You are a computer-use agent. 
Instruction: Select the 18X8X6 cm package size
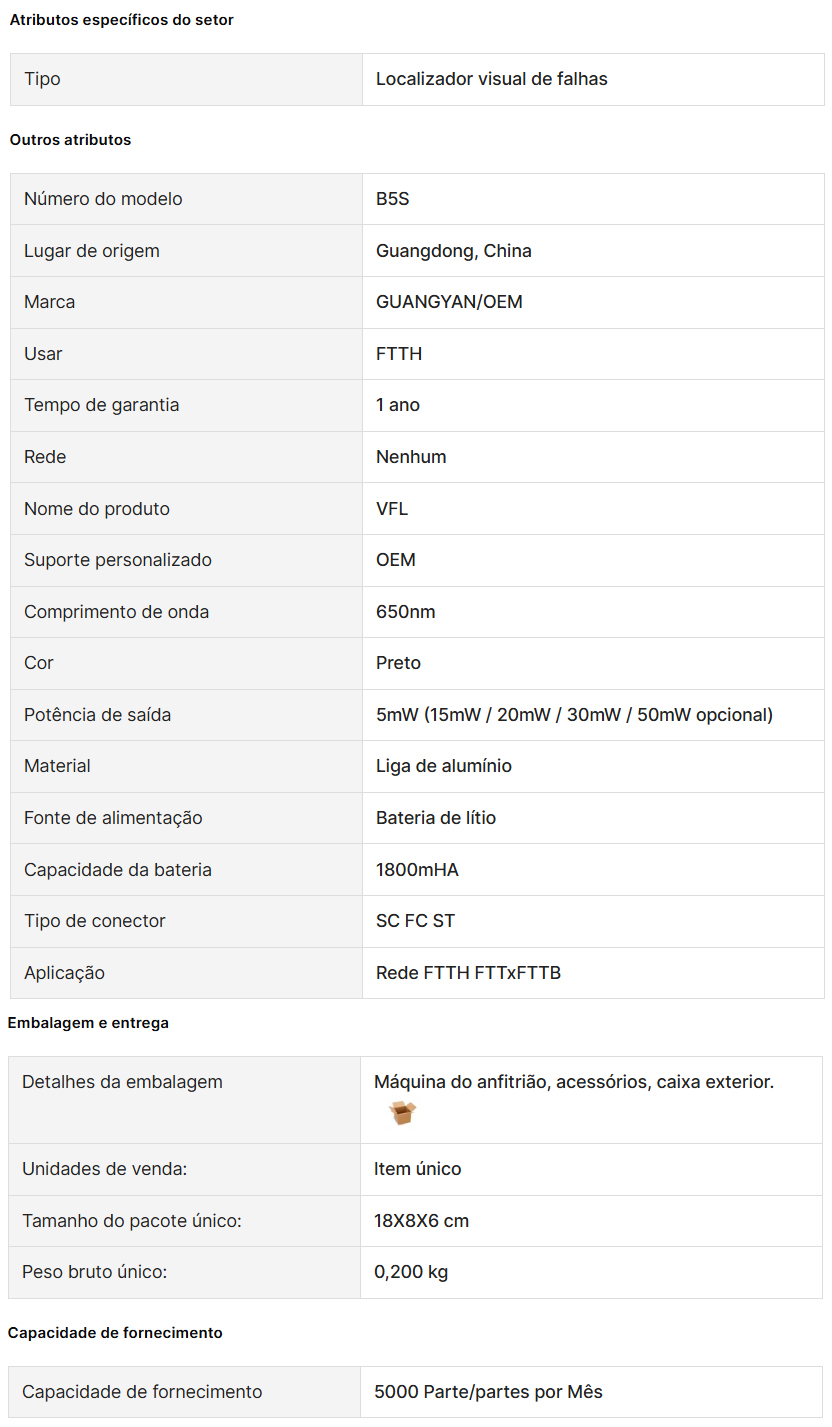[421, 1221]
